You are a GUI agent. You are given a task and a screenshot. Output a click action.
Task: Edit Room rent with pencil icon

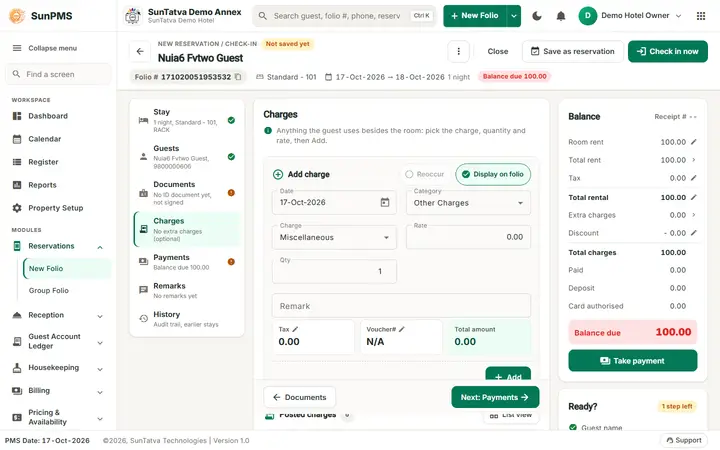pyautogui.click(x=693, y=142)
